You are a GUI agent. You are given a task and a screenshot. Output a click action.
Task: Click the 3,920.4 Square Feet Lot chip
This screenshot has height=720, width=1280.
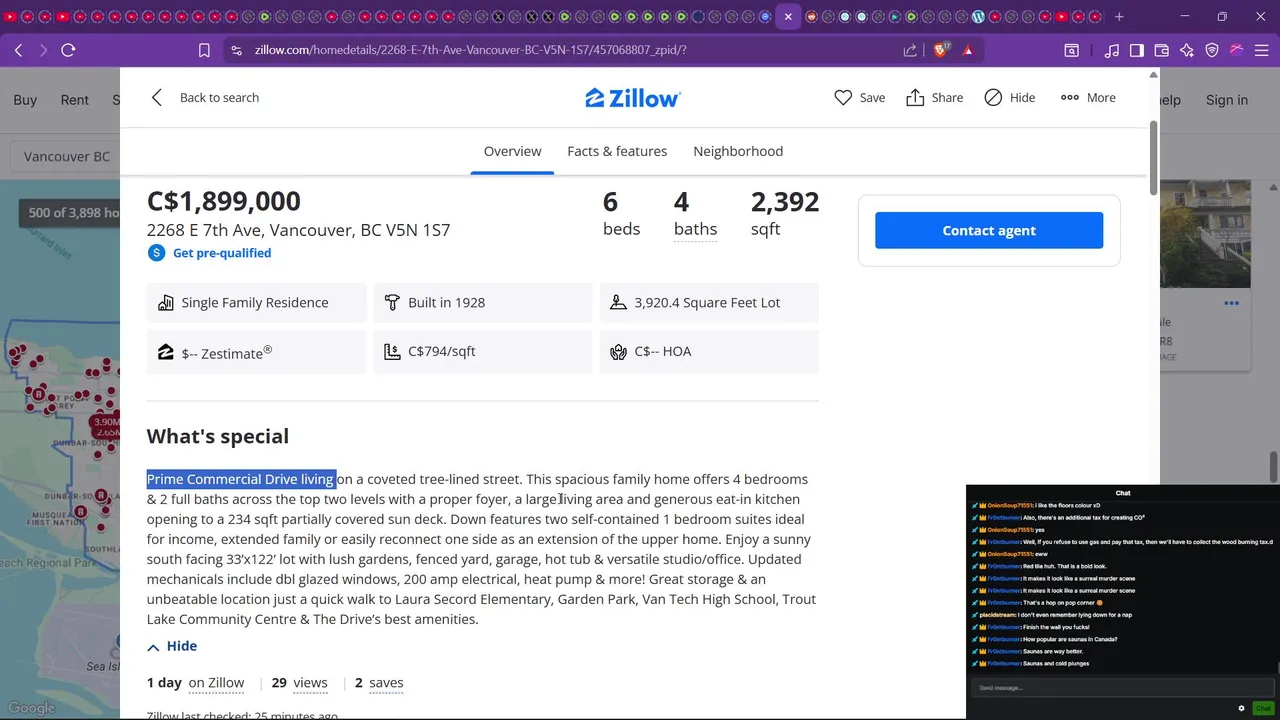pos(709,302)
